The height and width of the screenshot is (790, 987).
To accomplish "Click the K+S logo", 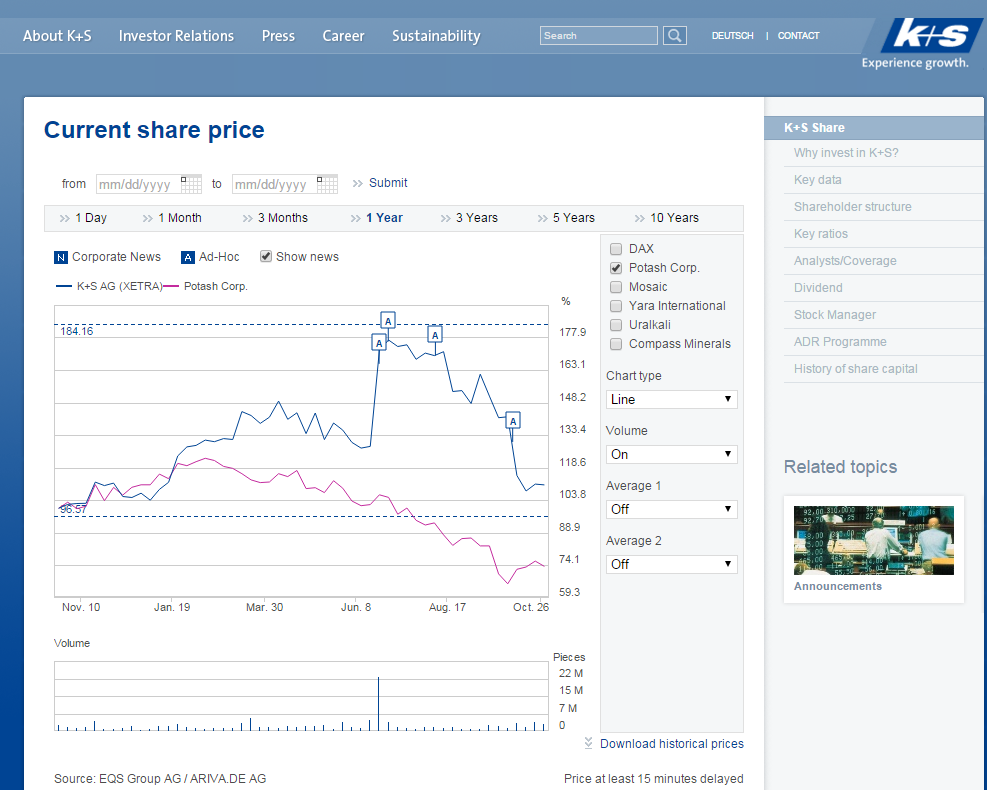I will click(930, 36).
